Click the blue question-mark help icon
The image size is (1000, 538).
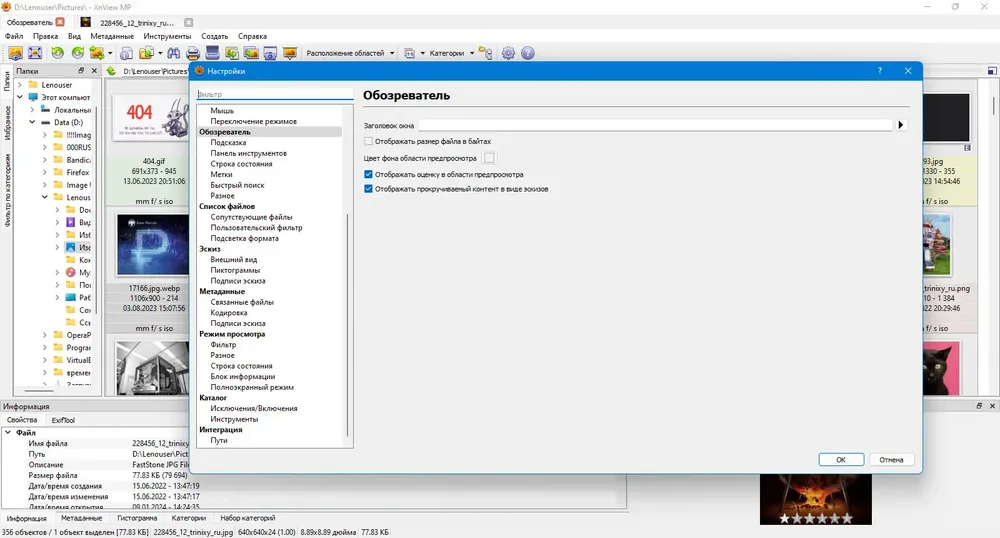click(x=527, y=54)
